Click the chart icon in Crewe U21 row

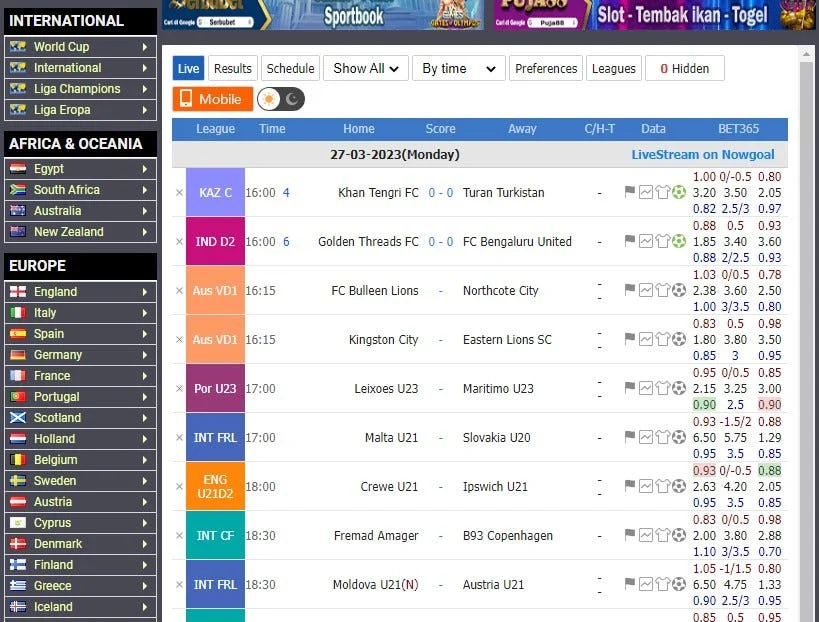point(646,487)
